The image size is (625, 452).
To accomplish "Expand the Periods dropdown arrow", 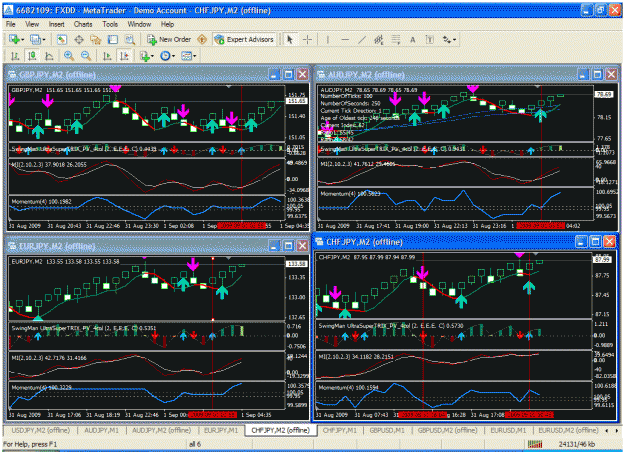I will click(173, 56).
